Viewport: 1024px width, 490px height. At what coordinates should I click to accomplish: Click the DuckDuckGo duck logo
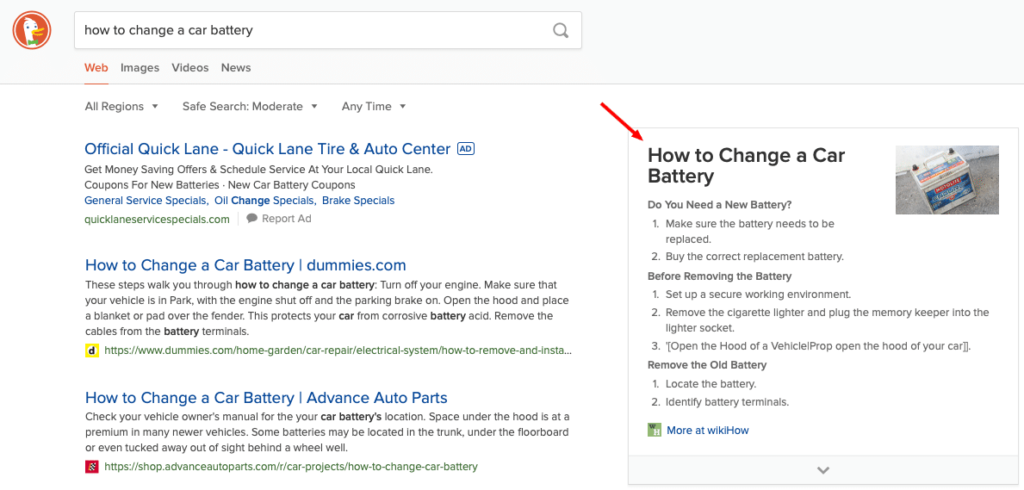click(x=32, y=29)
